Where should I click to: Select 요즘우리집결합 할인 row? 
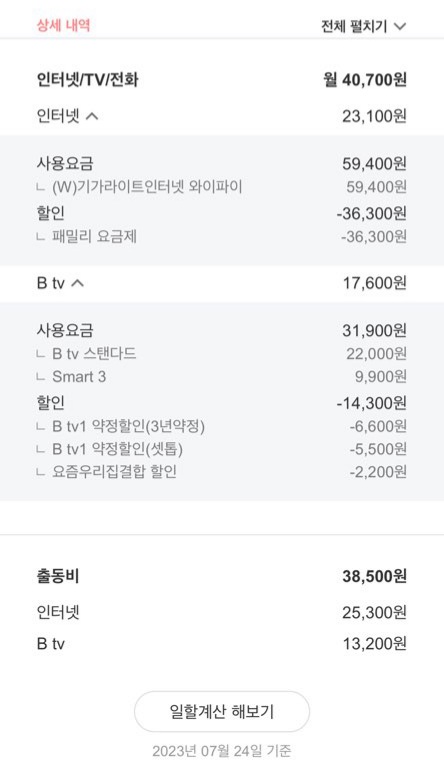pos(222,472)
